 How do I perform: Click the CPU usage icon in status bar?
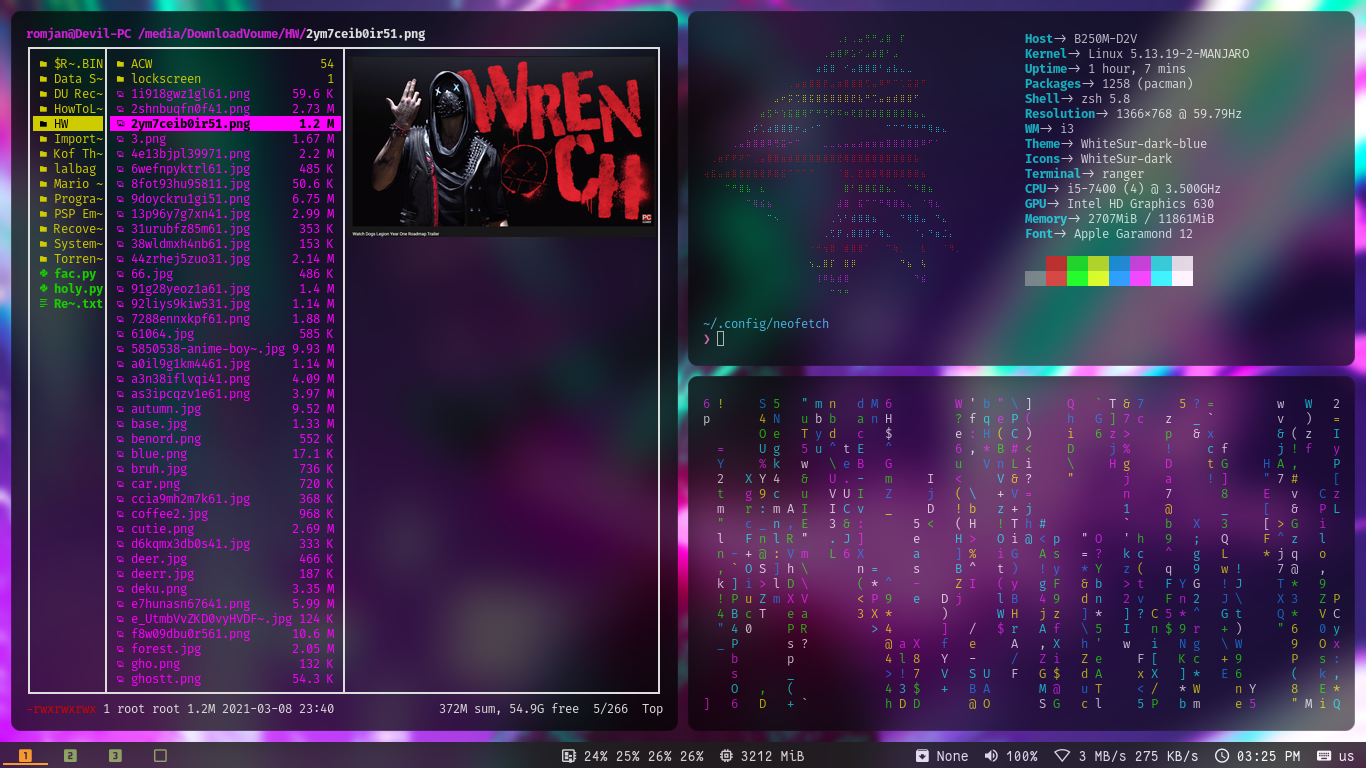[568, 756]
